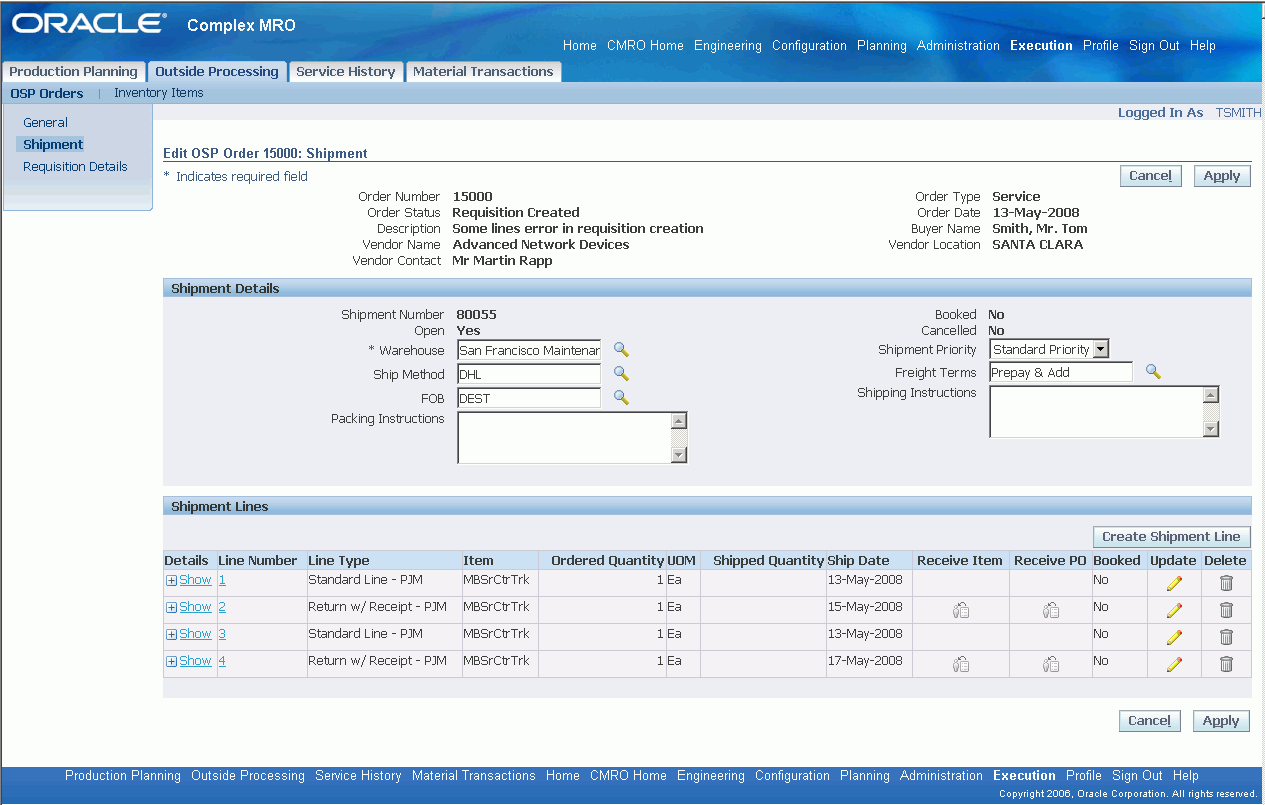This screenshot has width=1265, height=805.
Task: Open OSP Orders subtab
Action: [x=47, y=93]
